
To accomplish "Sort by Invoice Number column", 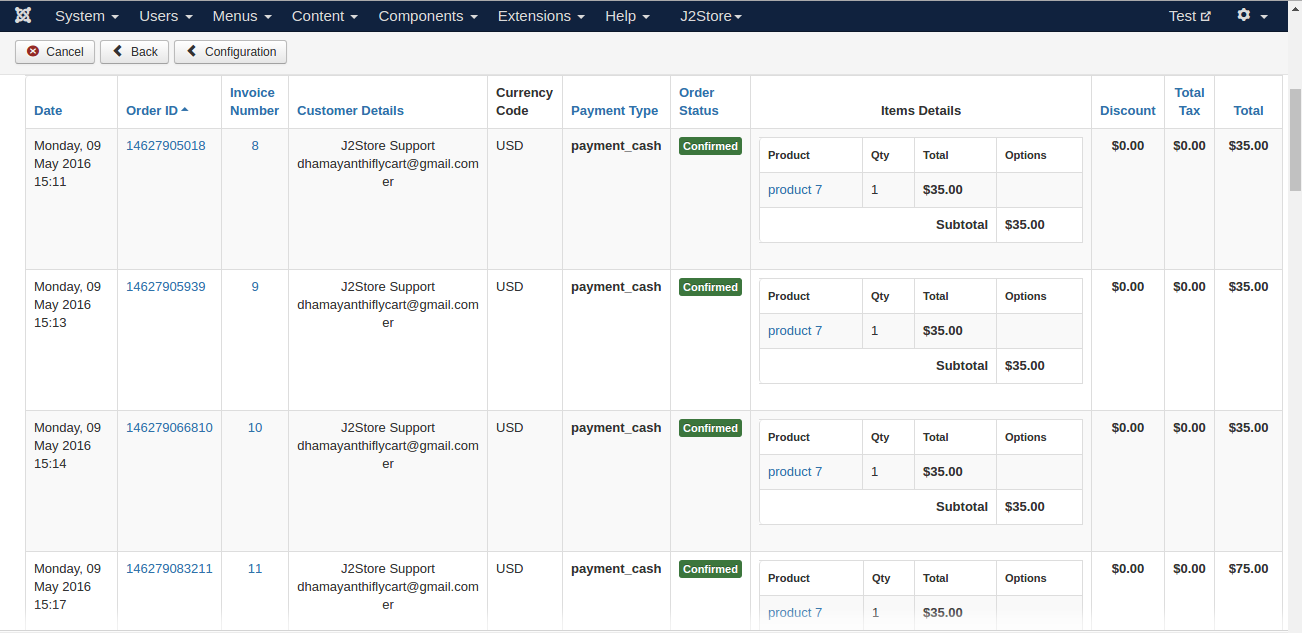I will click(254, 102).
